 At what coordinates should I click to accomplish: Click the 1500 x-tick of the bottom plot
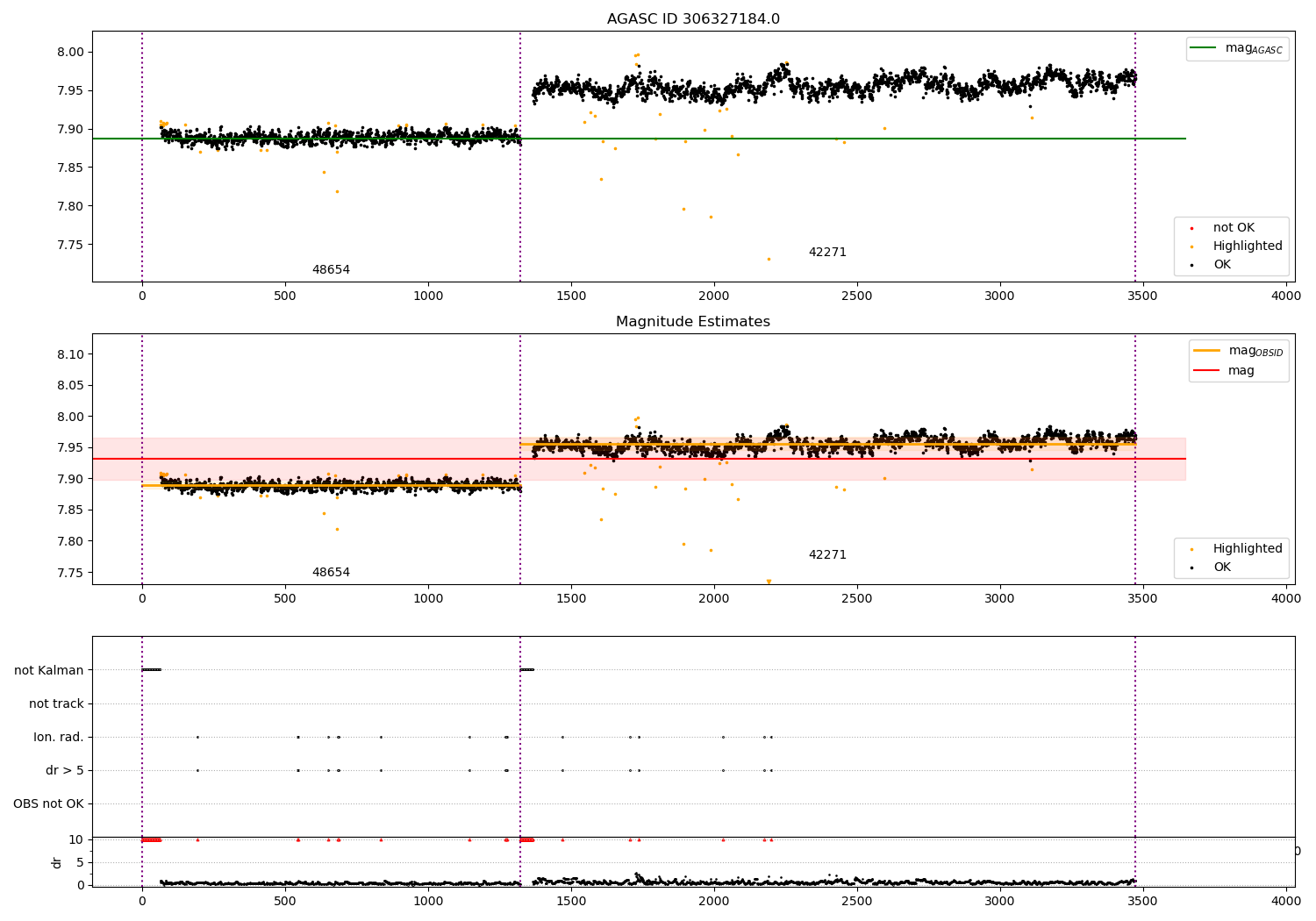pos(571,901)
